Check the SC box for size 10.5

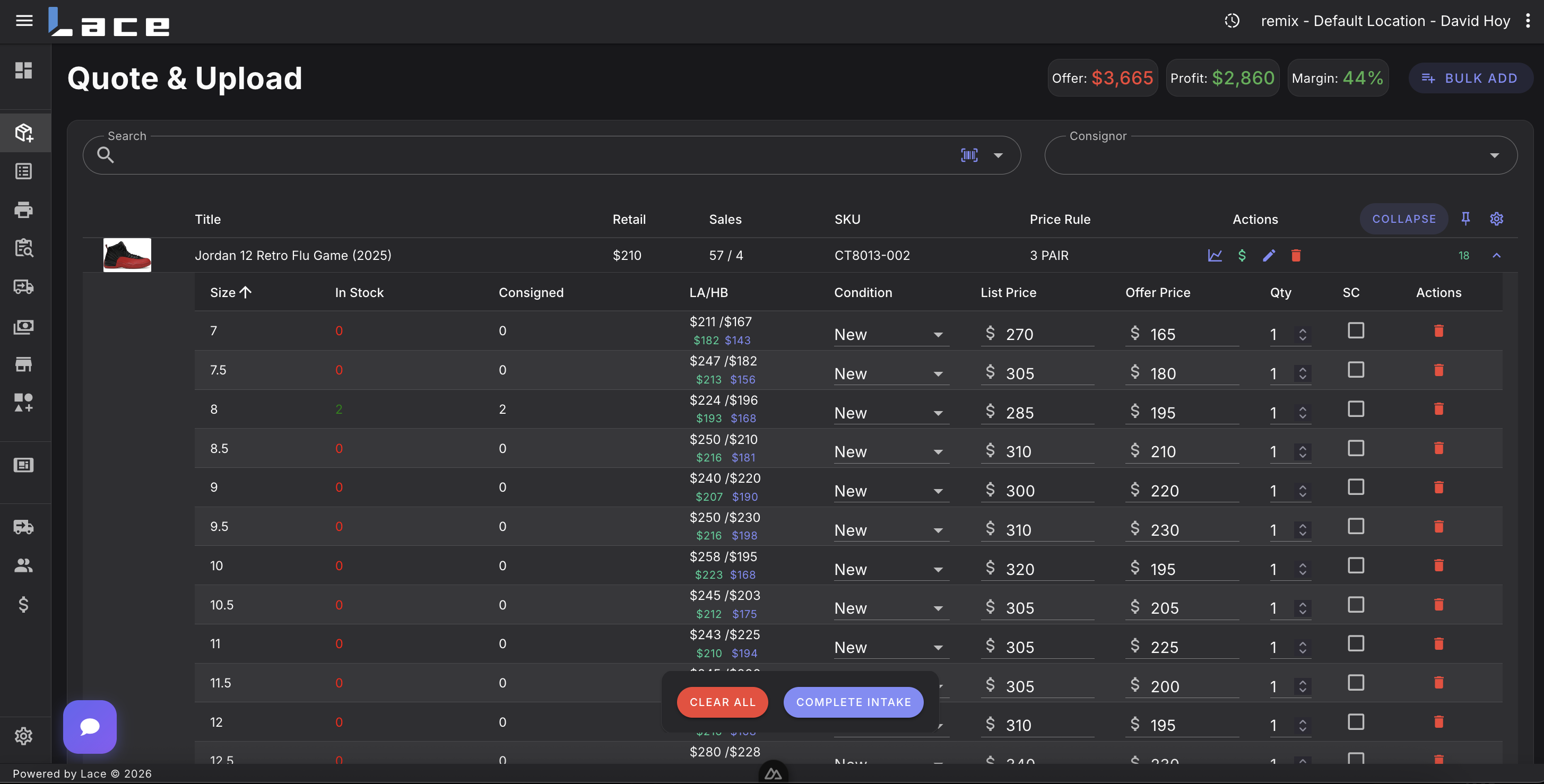click(x=1356, y=605)
